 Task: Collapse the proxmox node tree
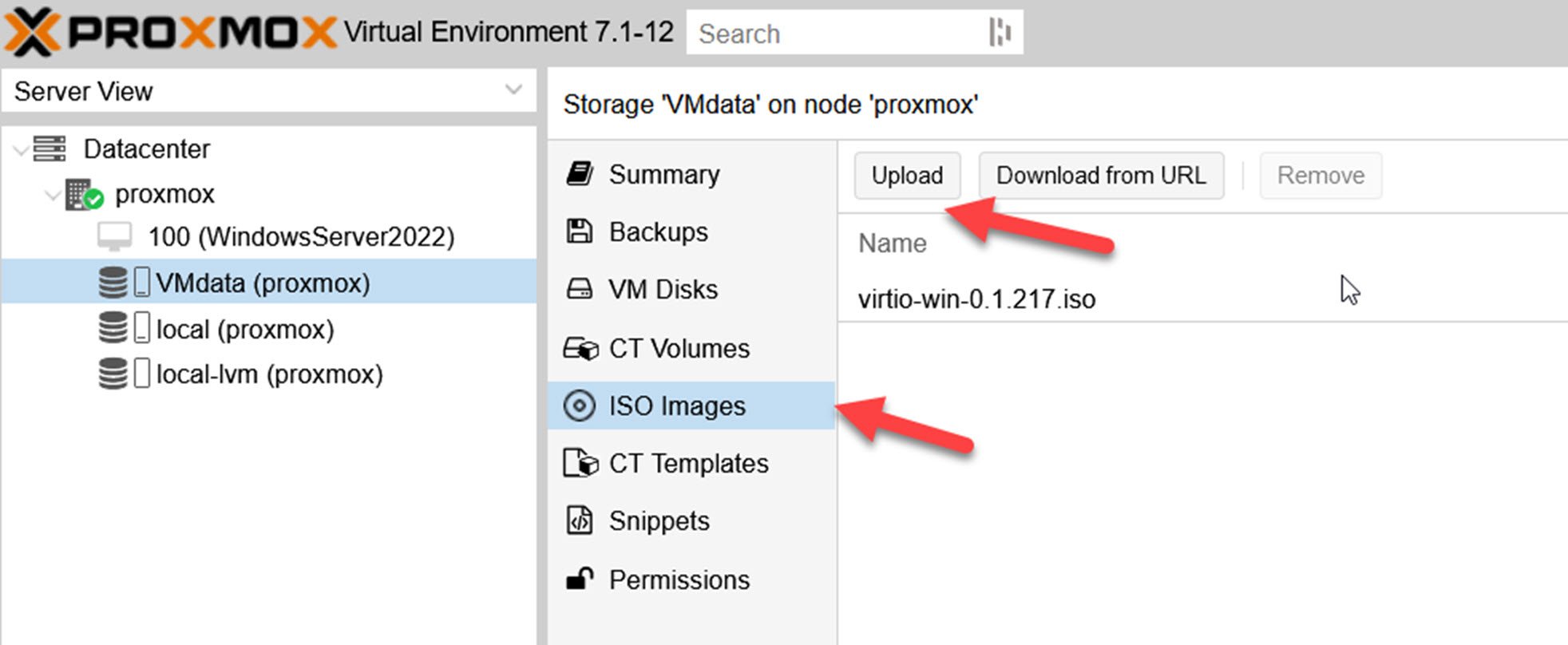click(x=53, y=195)
